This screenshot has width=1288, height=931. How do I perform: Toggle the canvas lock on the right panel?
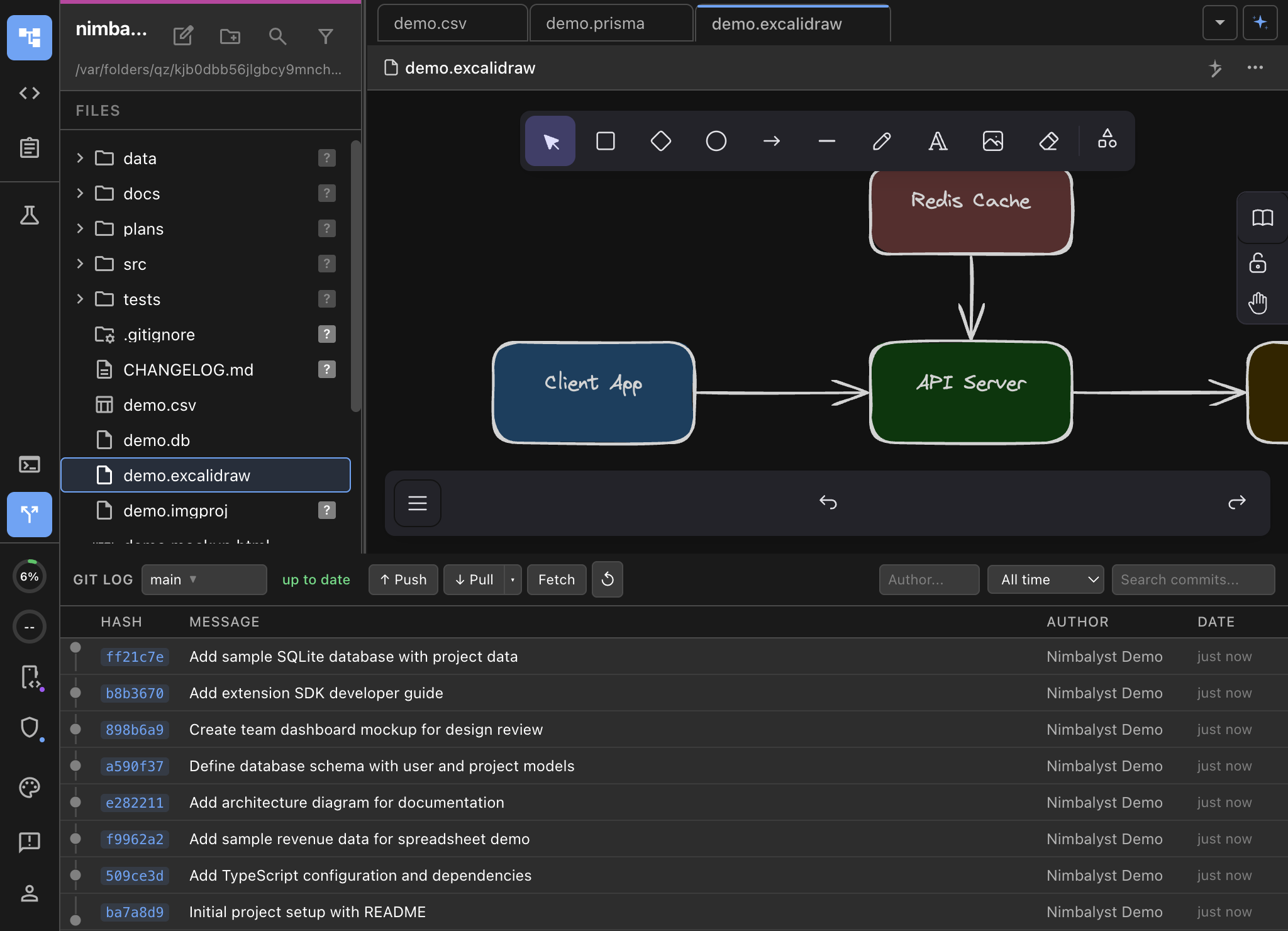coord(1258,263)
